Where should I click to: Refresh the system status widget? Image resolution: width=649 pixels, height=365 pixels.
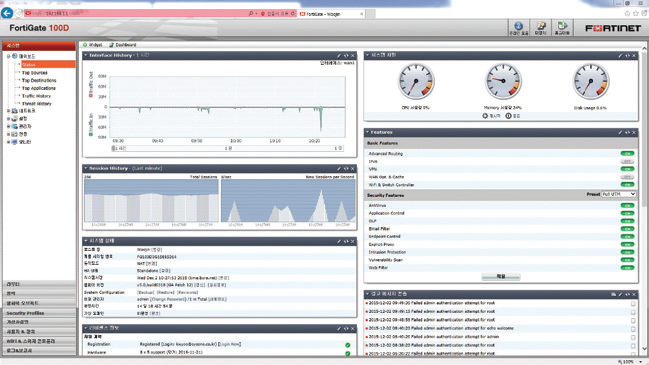[346, 241]
